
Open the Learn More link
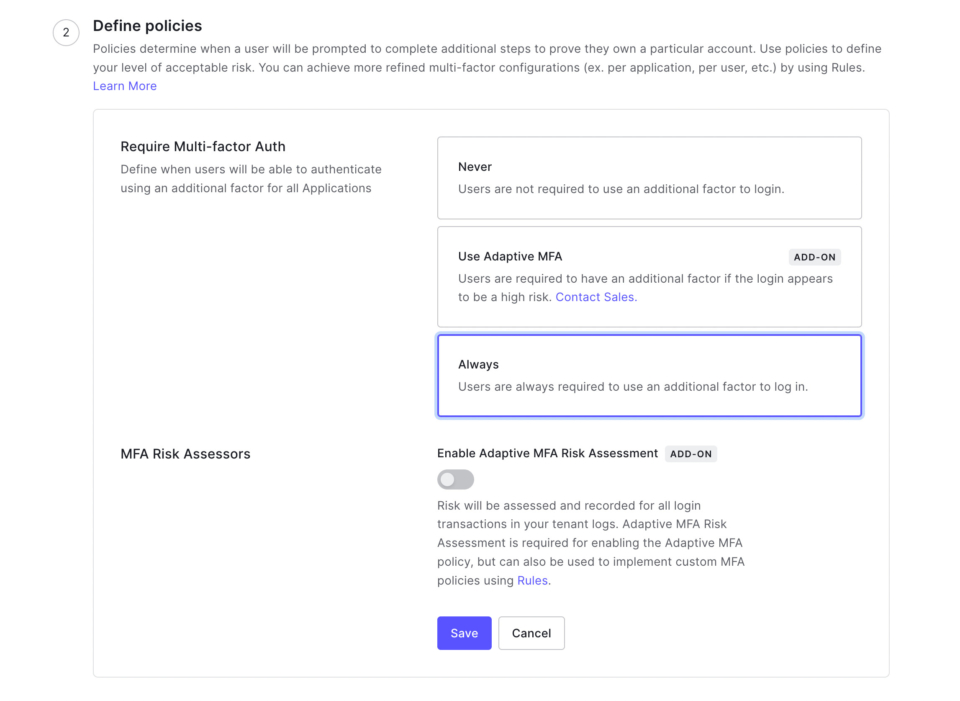124,85
